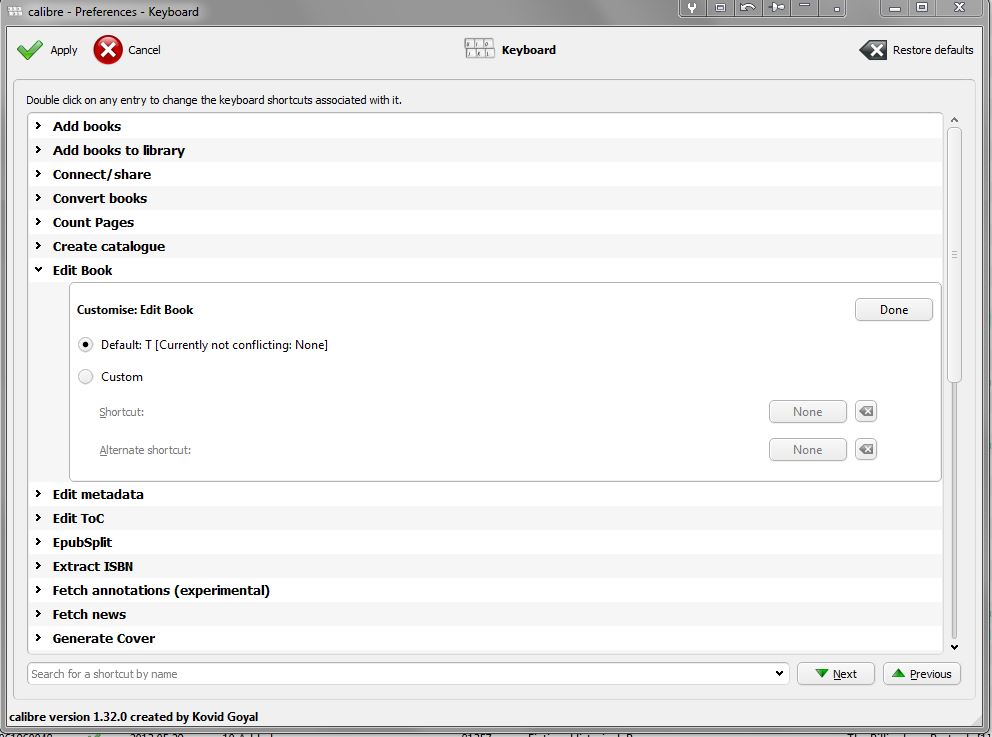Clear the Shortcut field with its erase icon
This screenshot has height=737, width=992.
[x=865, y=412]
